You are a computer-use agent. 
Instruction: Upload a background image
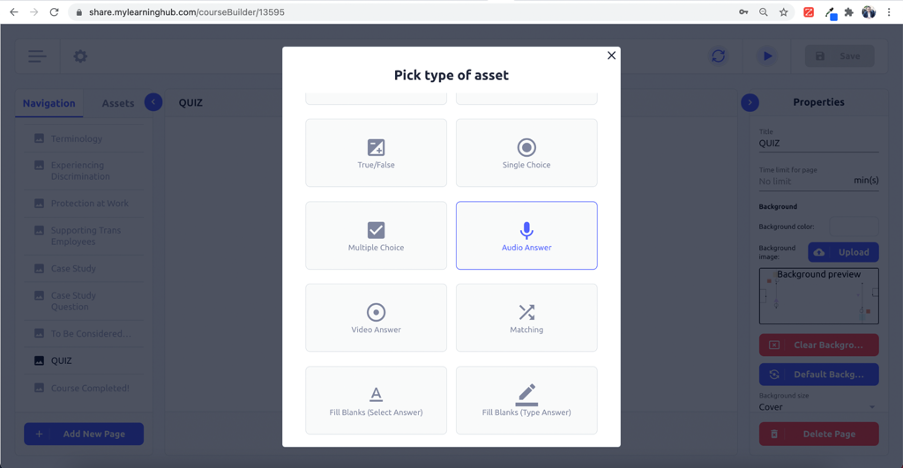pos(843,252)
